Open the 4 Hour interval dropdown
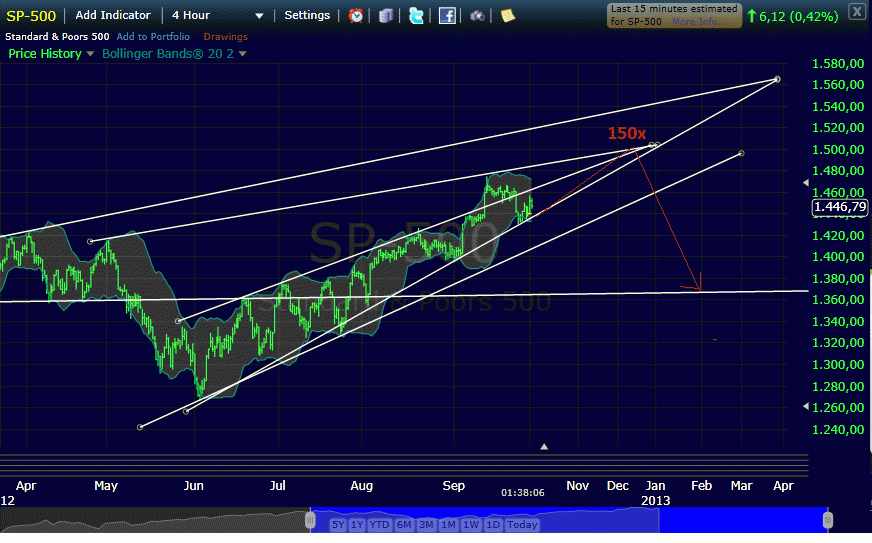The width and height of the screenshot is (872, 543). (217, 16)
